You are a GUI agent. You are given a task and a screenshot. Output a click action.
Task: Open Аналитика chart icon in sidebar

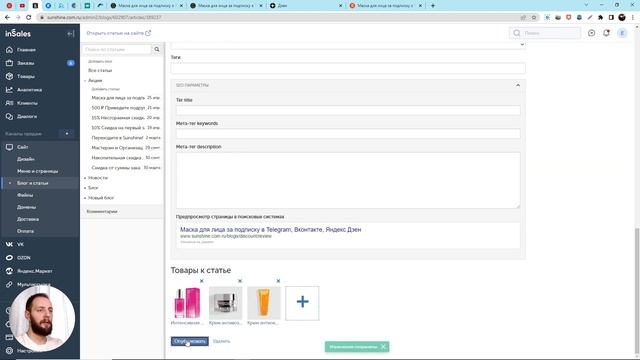[x=9, y=90]
